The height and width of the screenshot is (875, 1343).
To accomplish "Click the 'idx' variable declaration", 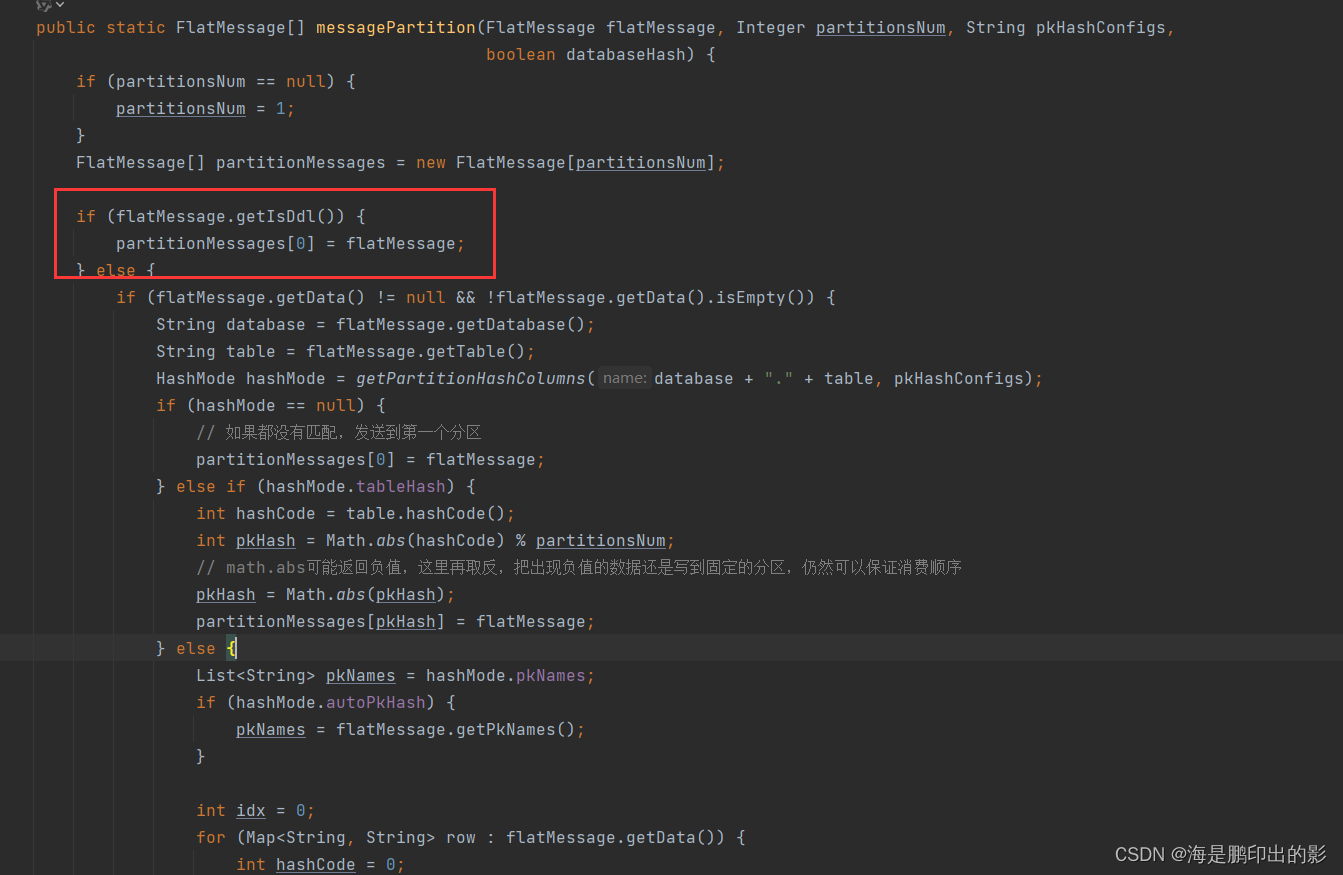I will 251,811.
